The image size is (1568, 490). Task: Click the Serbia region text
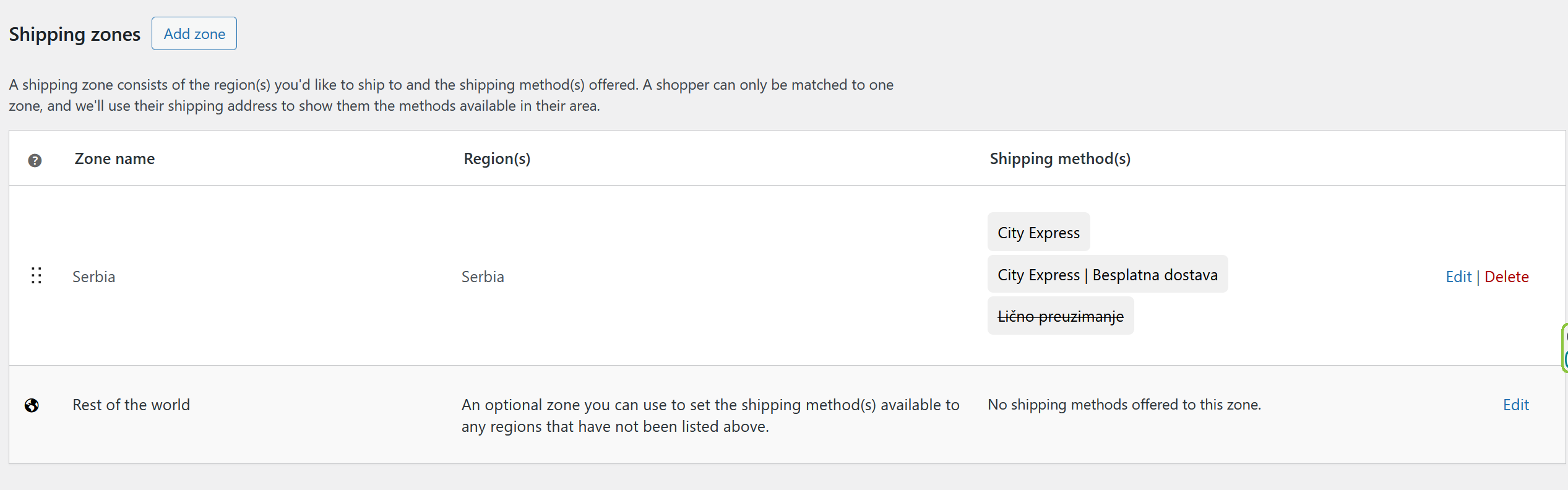[x=483, y=277]
